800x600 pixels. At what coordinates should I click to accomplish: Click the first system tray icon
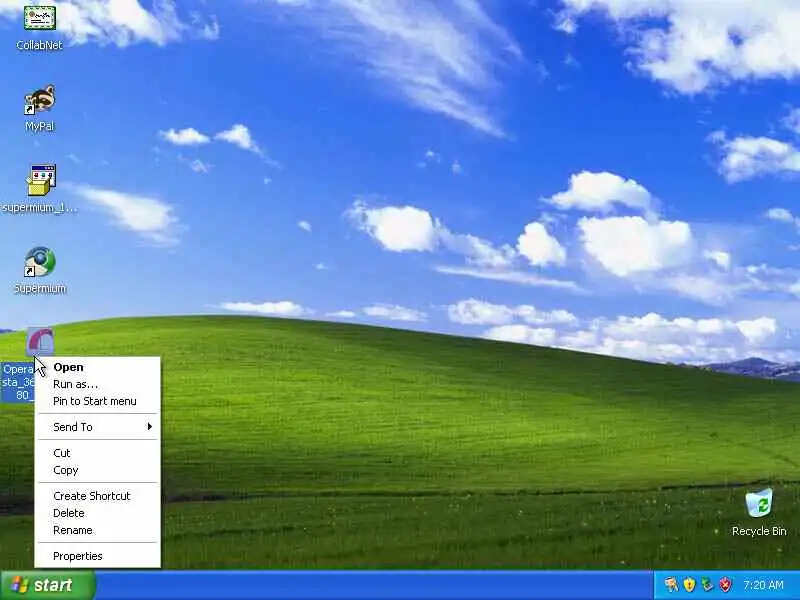point(671,585)
